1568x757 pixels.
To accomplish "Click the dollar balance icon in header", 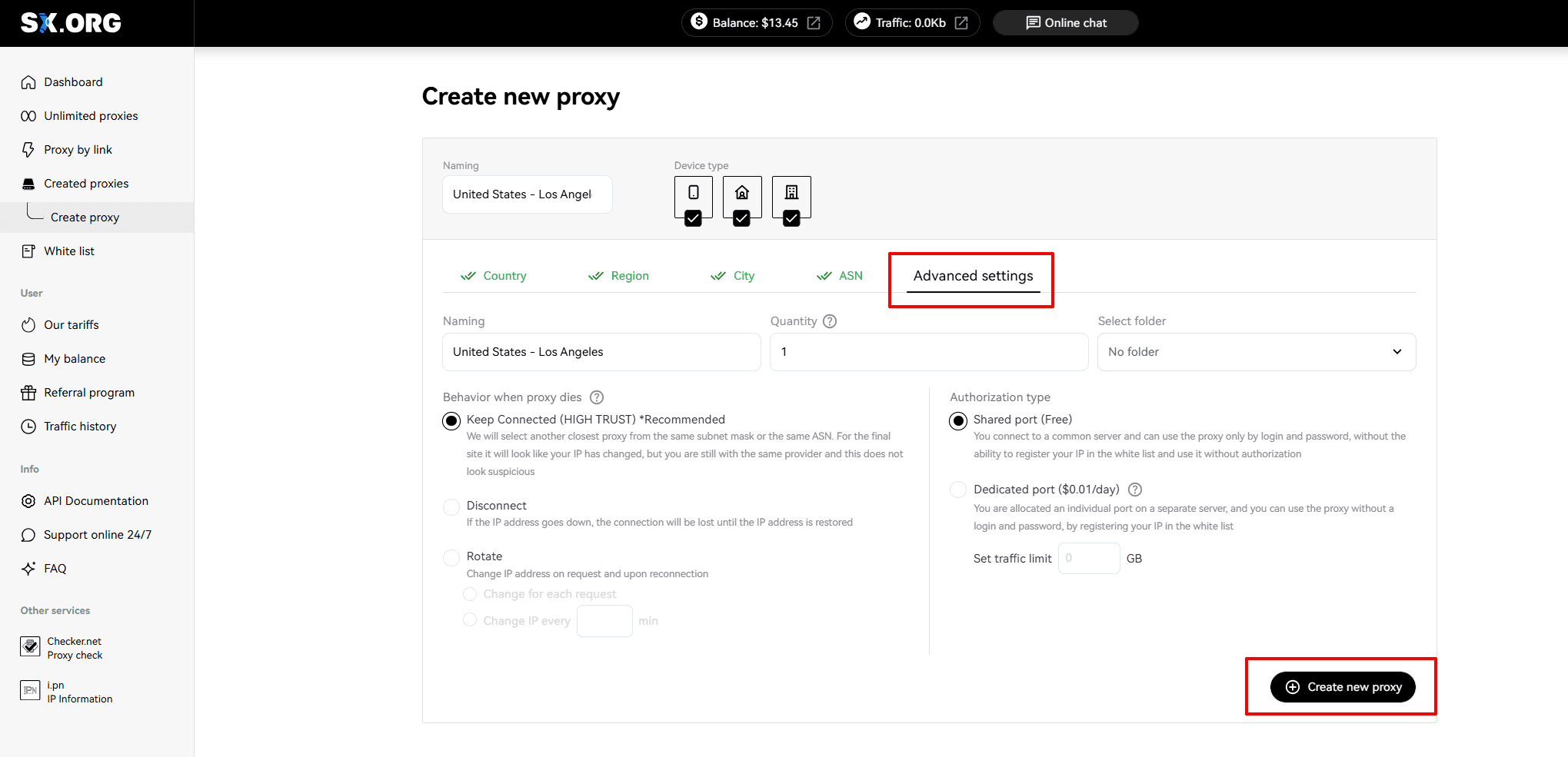I will coord(699,22).
